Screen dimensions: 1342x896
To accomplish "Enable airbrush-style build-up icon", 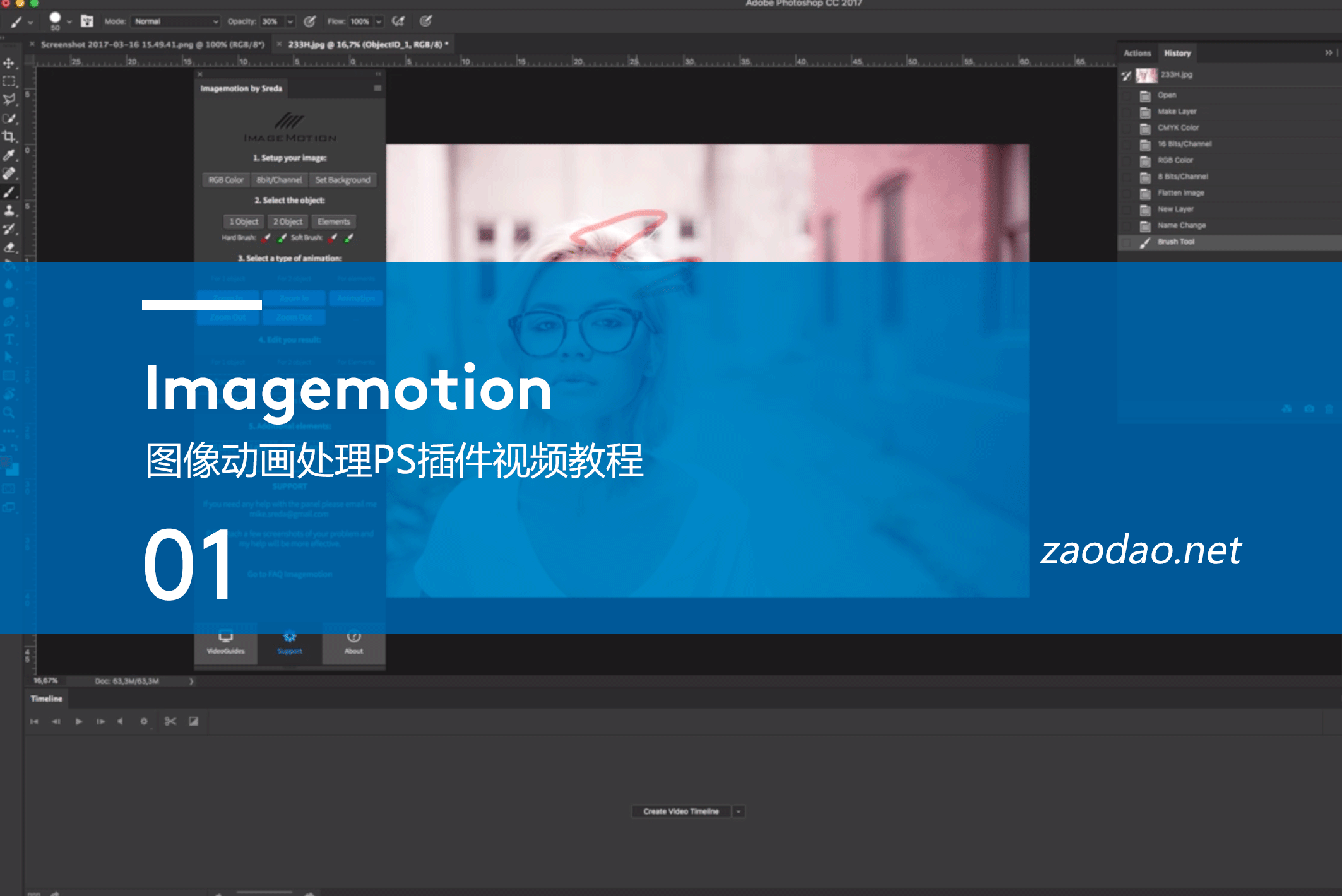I will pyautogui.click(x=398, y=21).
